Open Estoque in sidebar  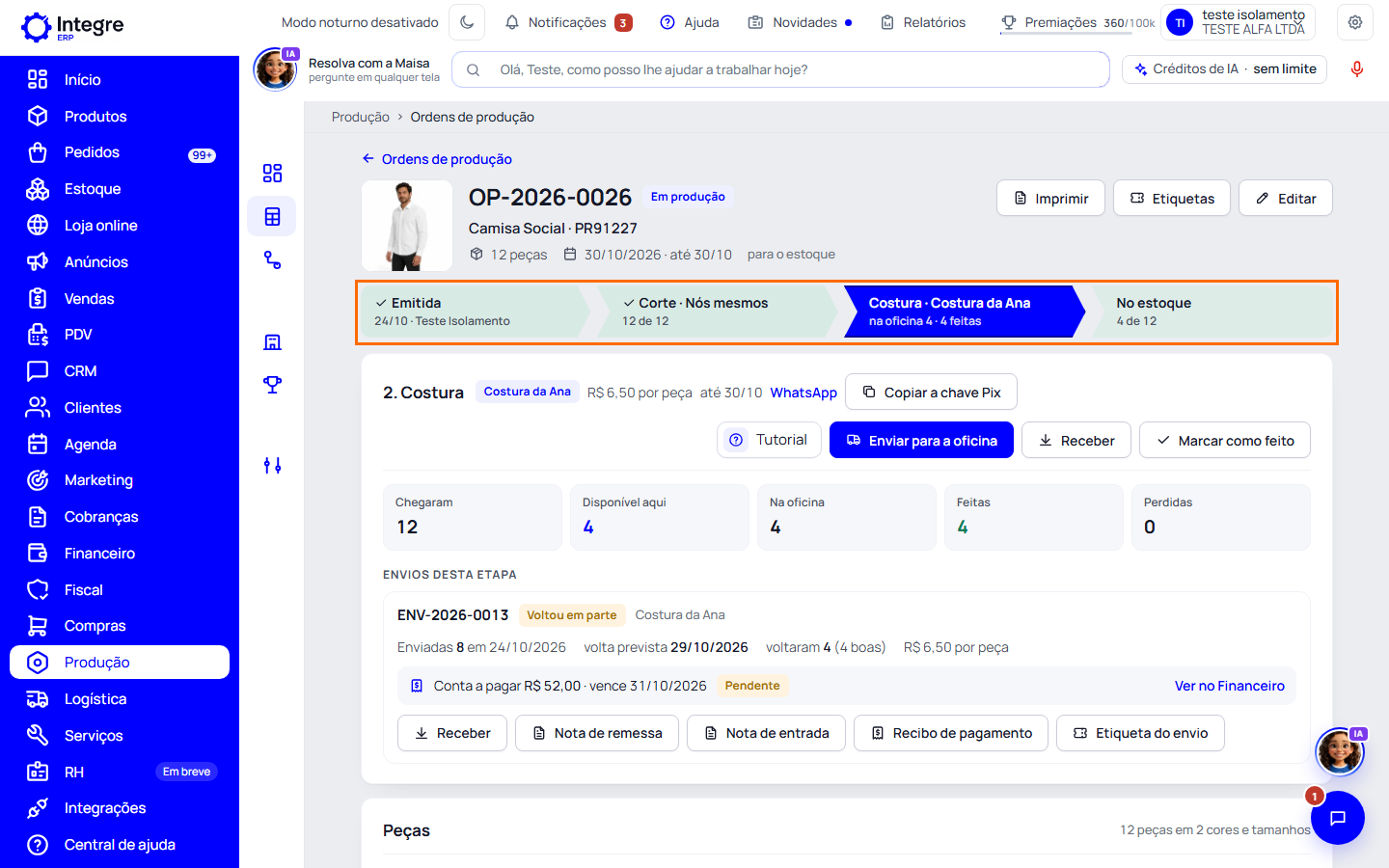120,189
